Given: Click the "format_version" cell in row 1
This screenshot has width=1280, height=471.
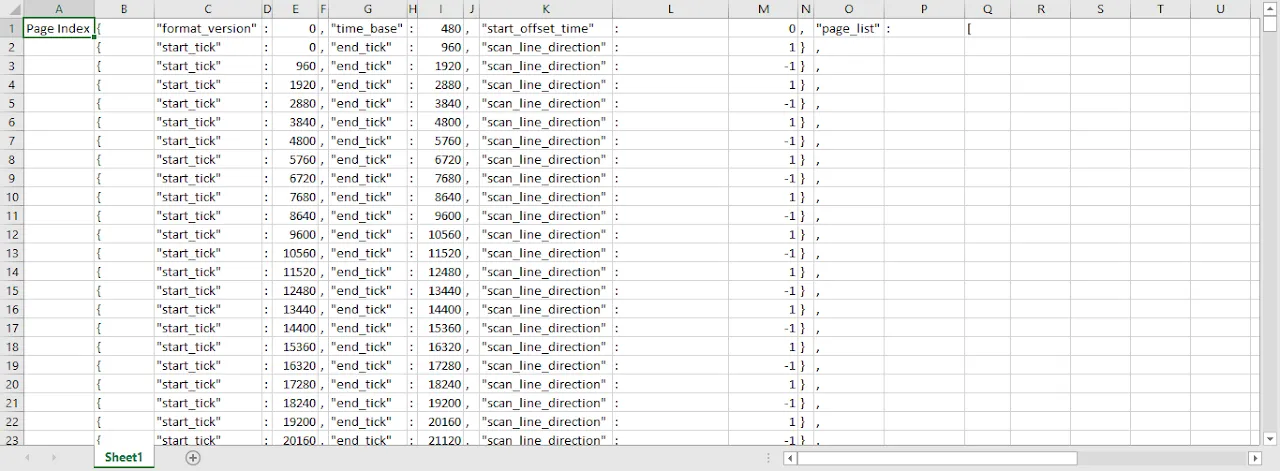Looking at the screenshot, I should pyautogui.click(x=208, y=29).
